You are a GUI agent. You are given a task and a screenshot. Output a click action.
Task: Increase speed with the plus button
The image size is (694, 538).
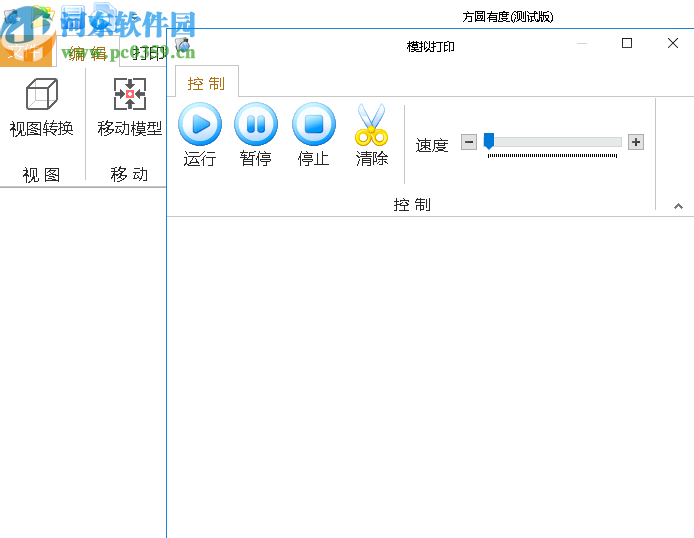pyautogui.click(x=636, y=142)
